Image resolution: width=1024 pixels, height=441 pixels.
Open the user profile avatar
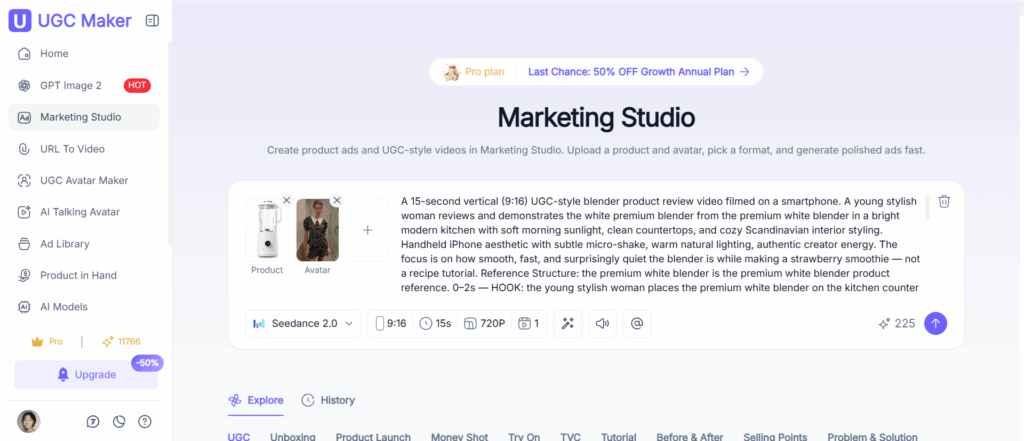pos(29,421)
